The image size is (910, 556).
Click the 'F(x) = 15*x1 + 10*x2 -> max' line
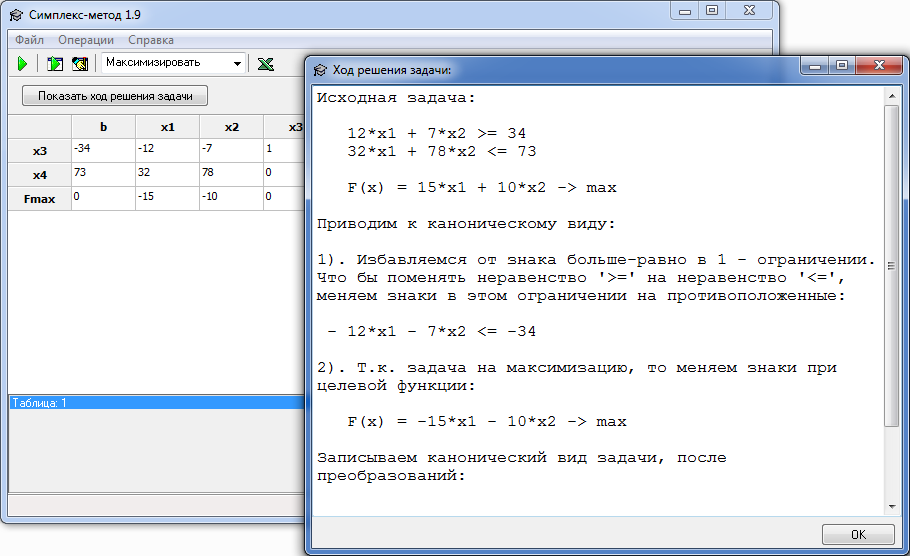[x=482, y=187]
